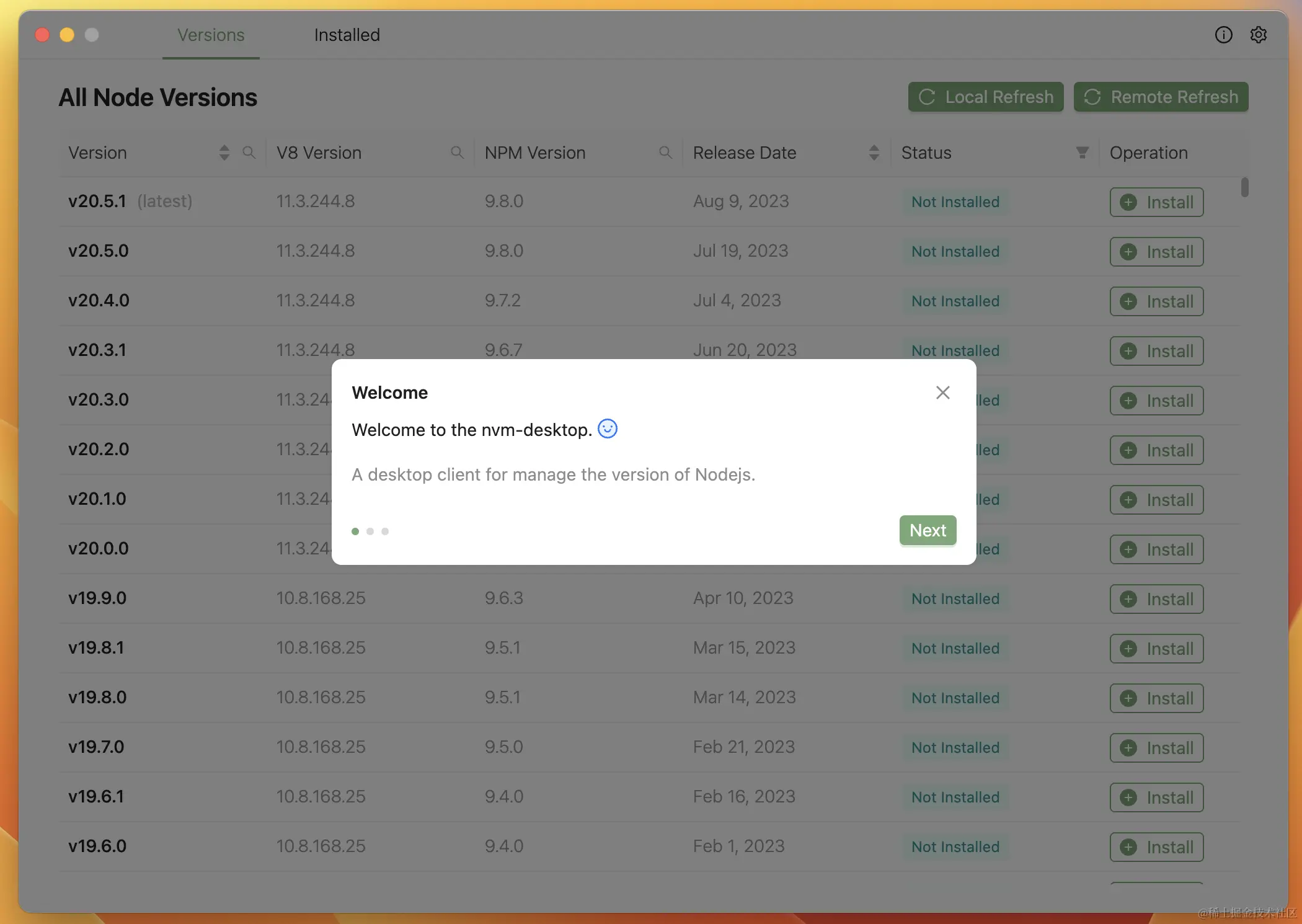Click the Local Refresh button

click(986, 97)
